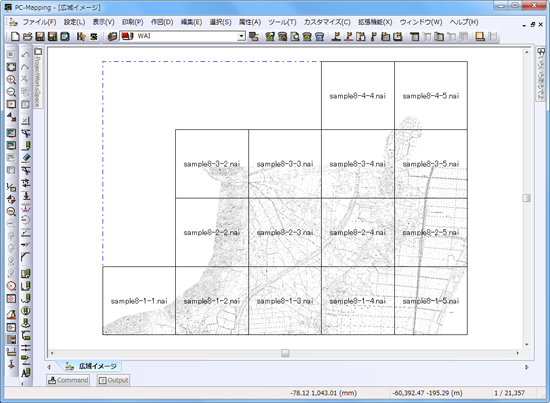
Task: Select the Zoom In magnifier tool
Action: [11, 80]
